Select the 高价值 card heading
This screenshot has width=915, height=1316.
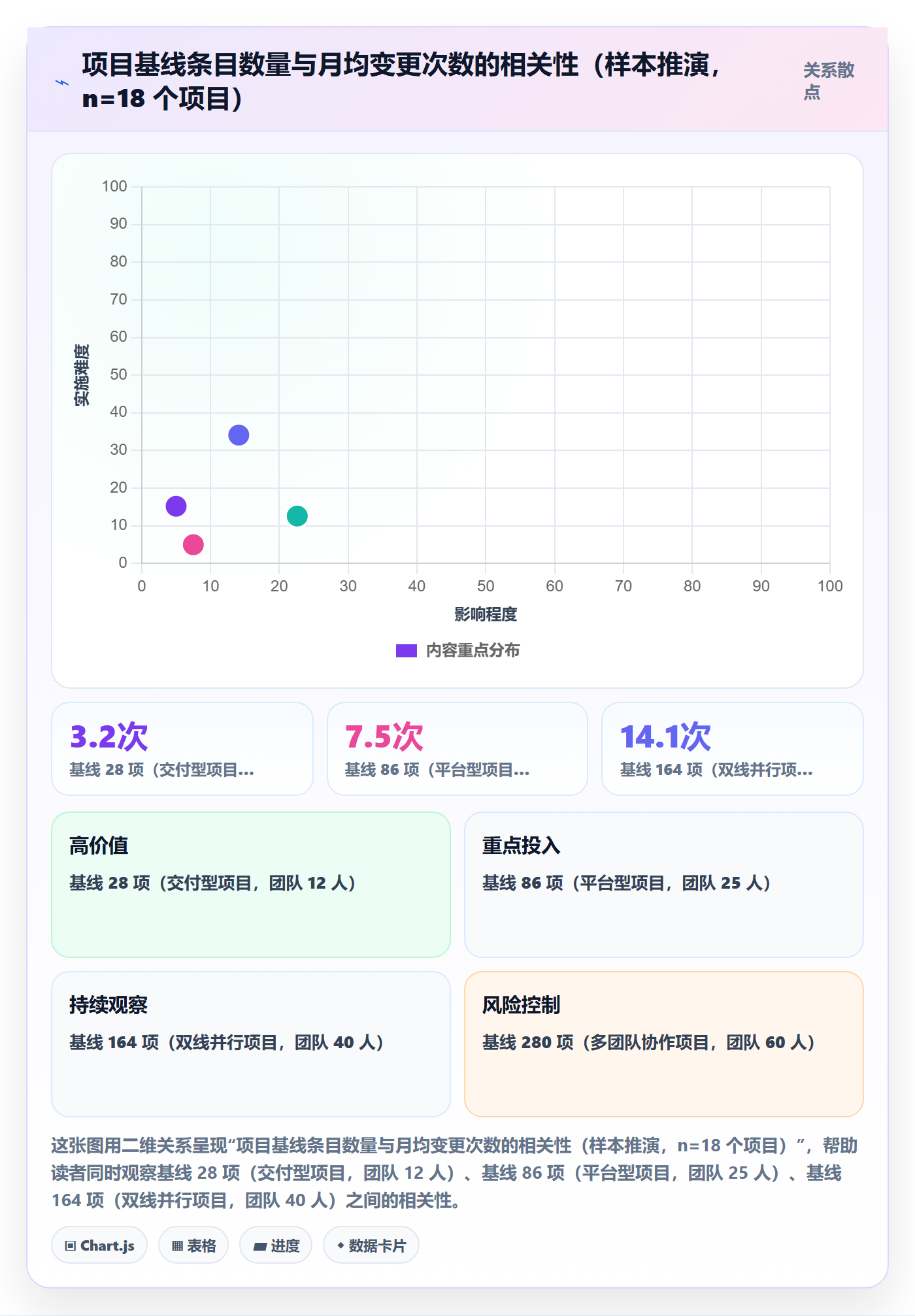coord(99,846)
